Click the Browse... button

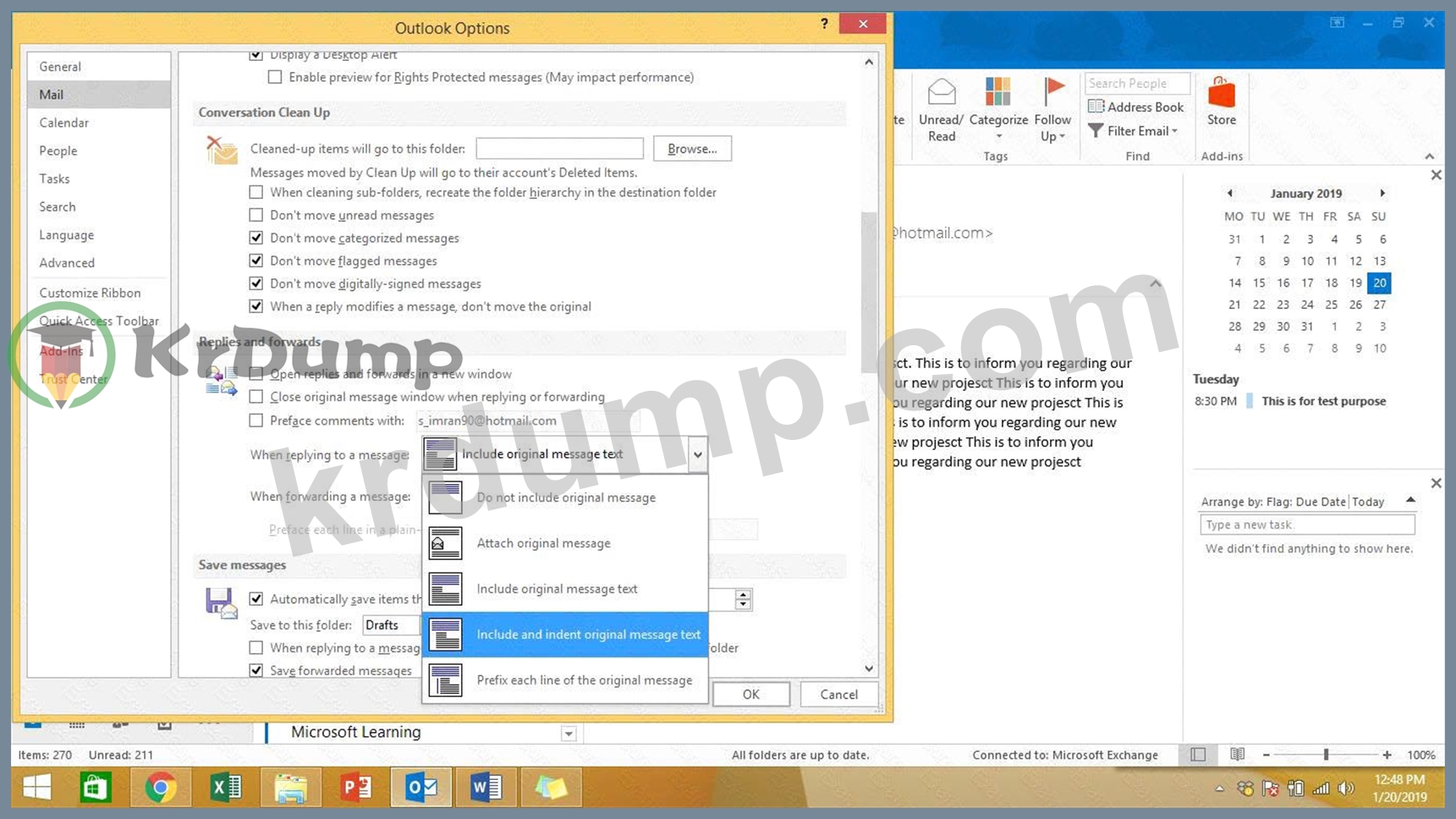pos(692,148)
